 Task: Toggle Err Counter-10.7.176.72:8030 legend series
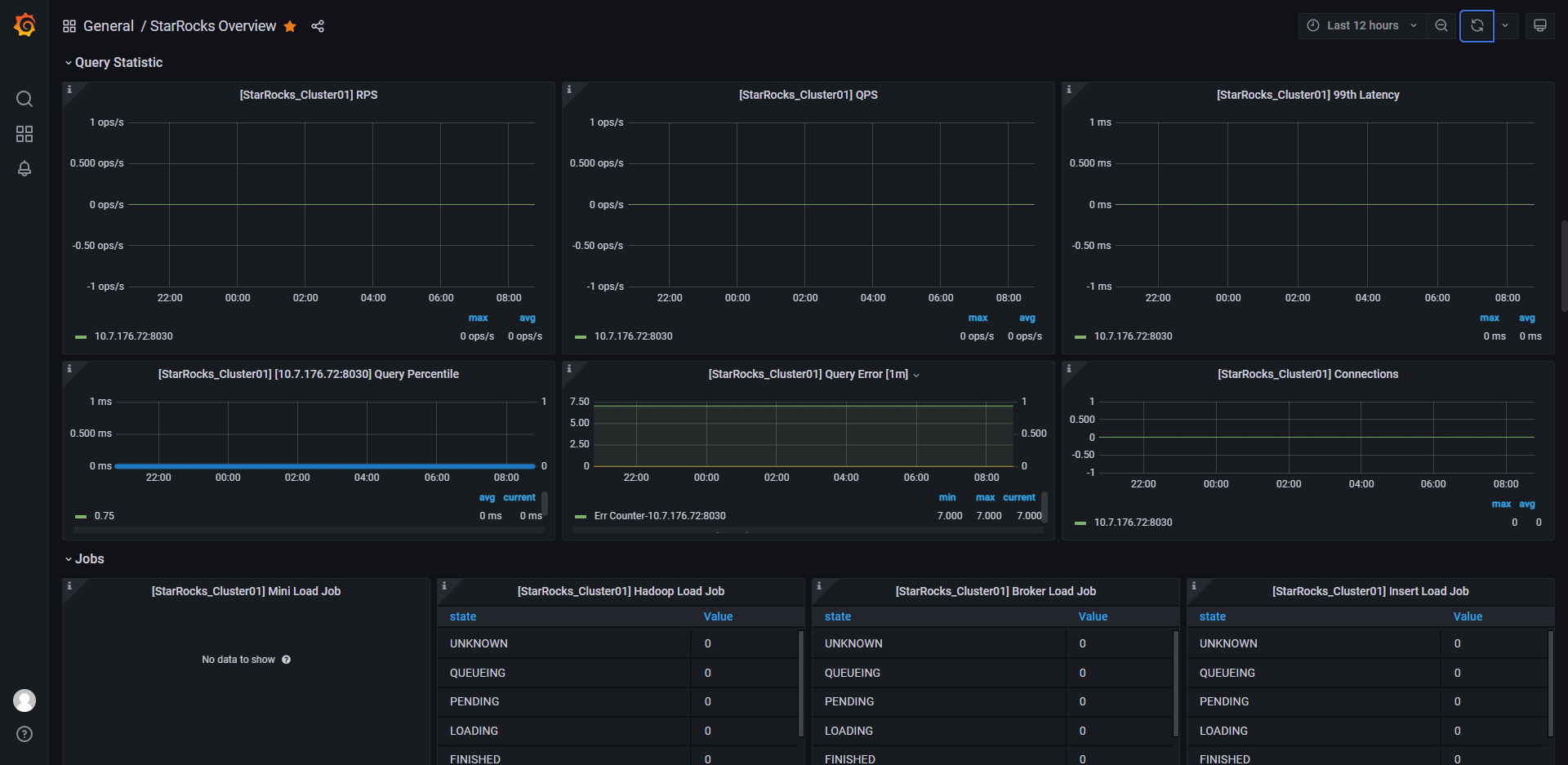coord(659,516)
